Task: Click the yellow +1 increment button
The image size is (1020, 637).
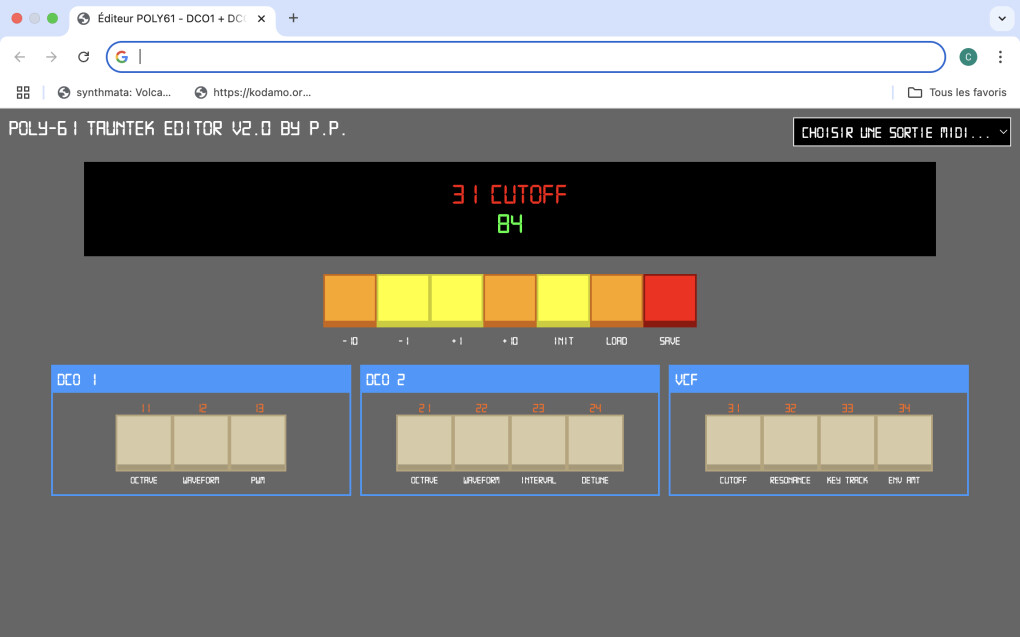Action: (457, 301)
